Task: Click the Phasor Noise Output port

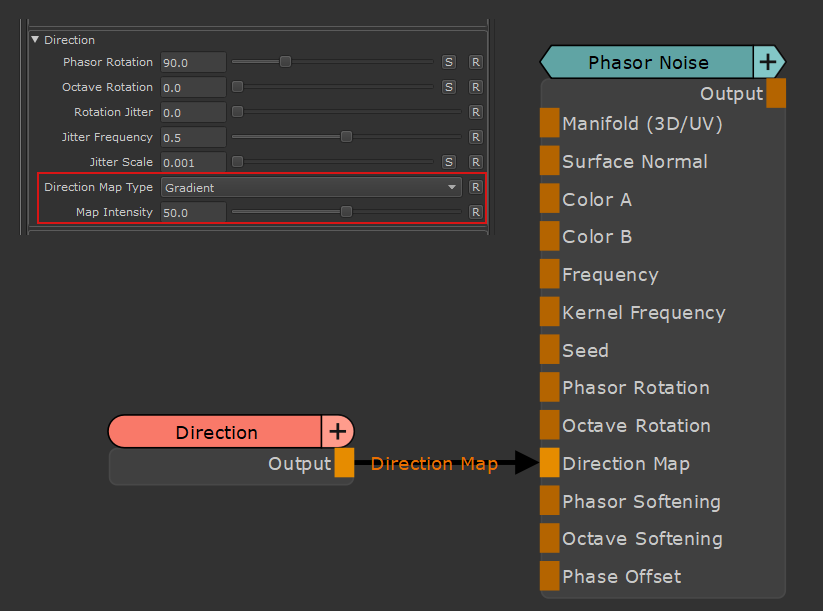Action: (x=776, y=93)
